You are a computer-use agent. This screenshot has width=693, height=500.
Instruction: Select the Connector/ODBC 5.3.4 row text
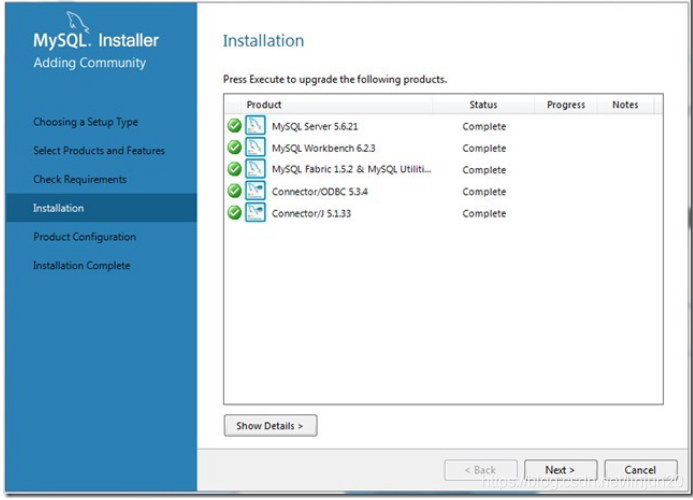pos(320,192)
